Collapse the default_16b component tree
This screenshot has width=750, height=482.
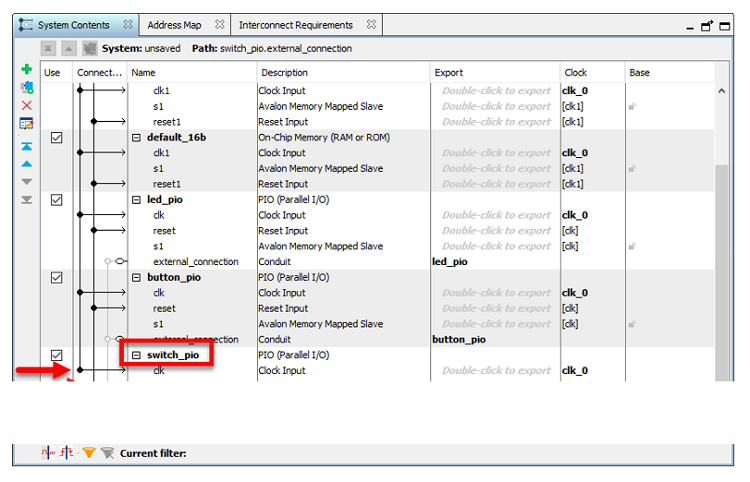(136, 138)
